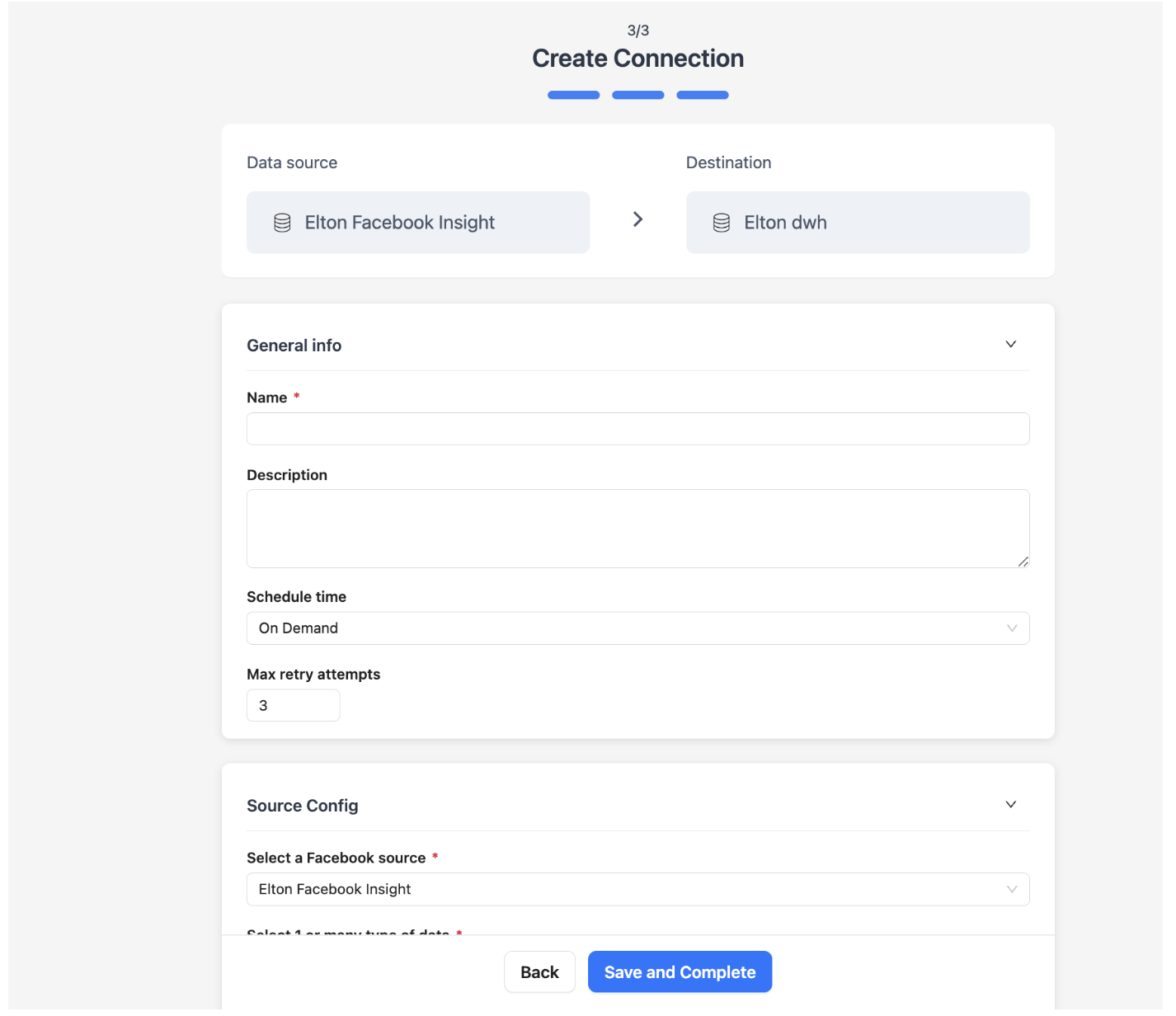
Task: Click the Source Config section heading
Action: pos(303,806)
